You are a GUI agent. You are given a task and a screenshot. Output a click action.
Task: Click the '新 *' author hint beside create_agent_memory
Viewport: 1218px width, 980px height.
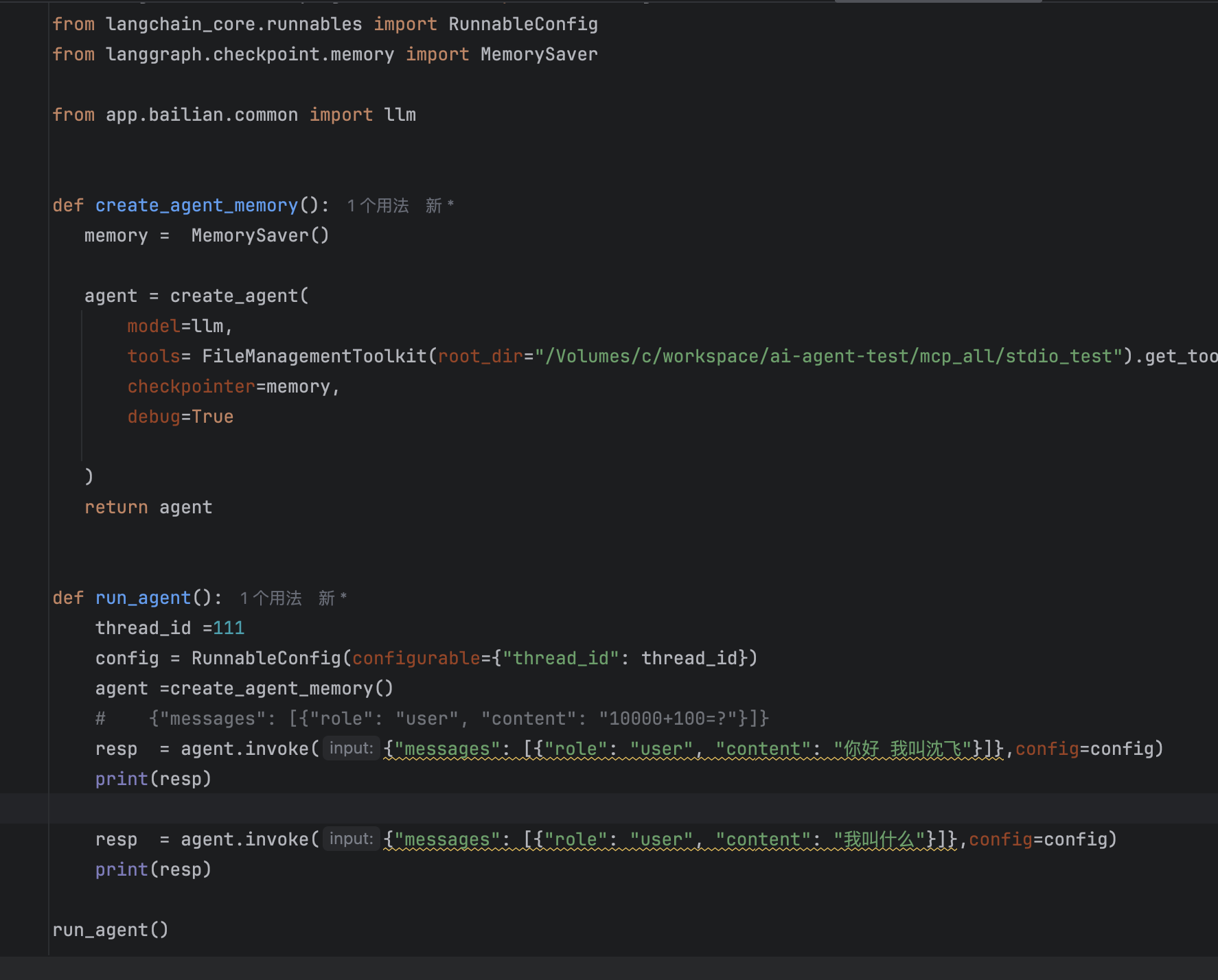[439, 206]
